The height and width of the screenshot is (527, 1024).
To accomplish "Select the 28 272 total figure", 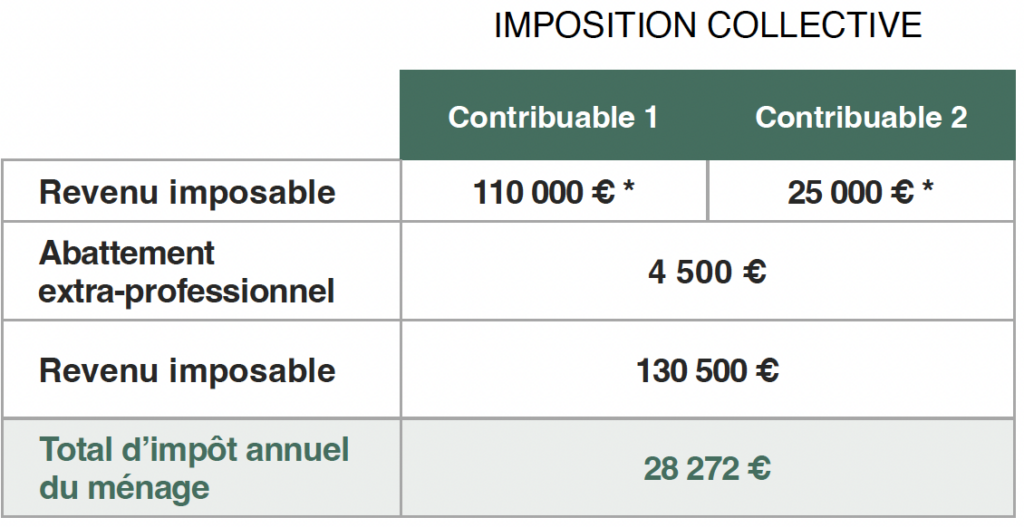I will (687, 469).
